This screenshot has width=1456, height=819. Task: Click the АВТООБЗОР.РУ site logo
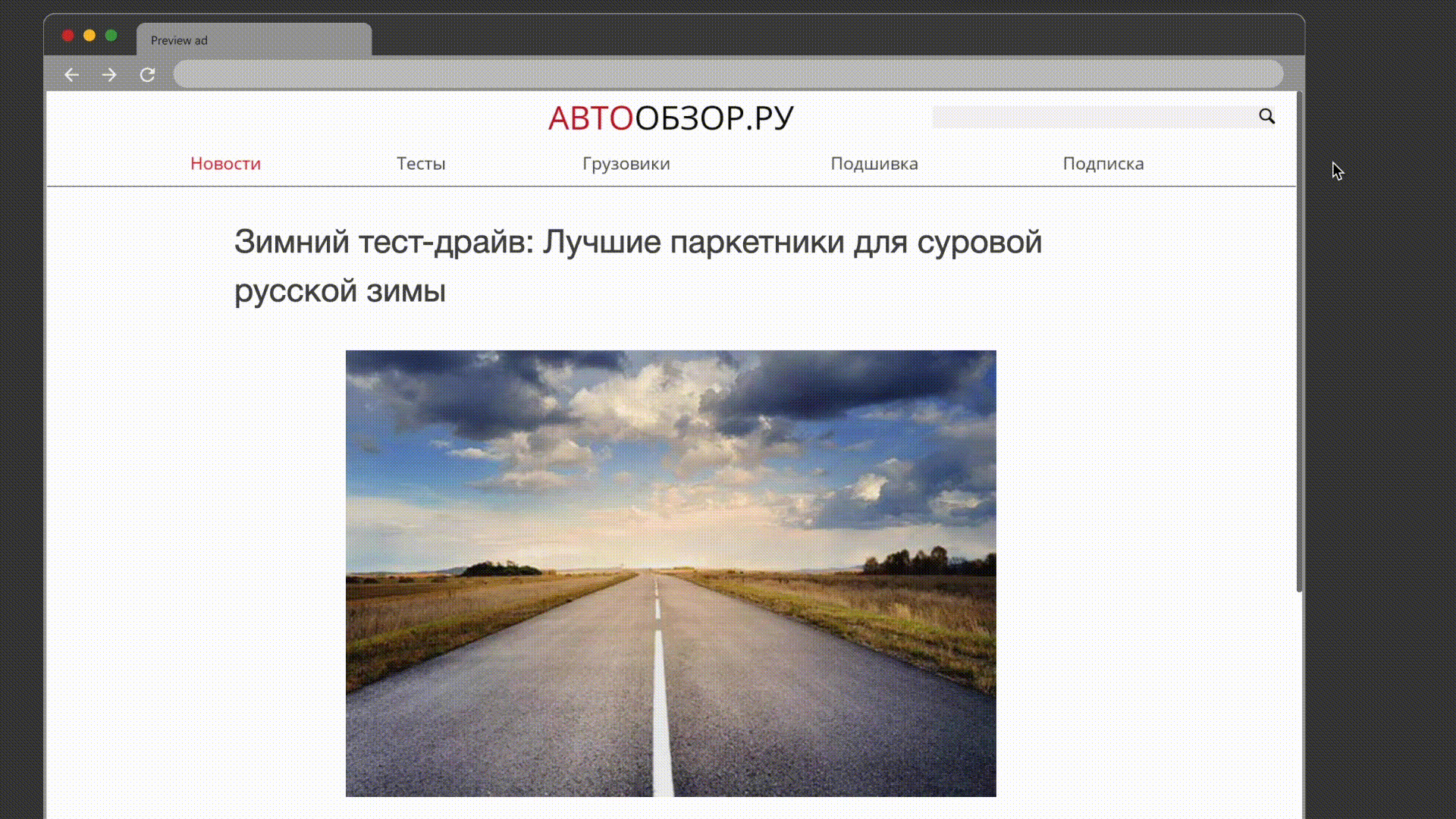[x=670, y=118]
